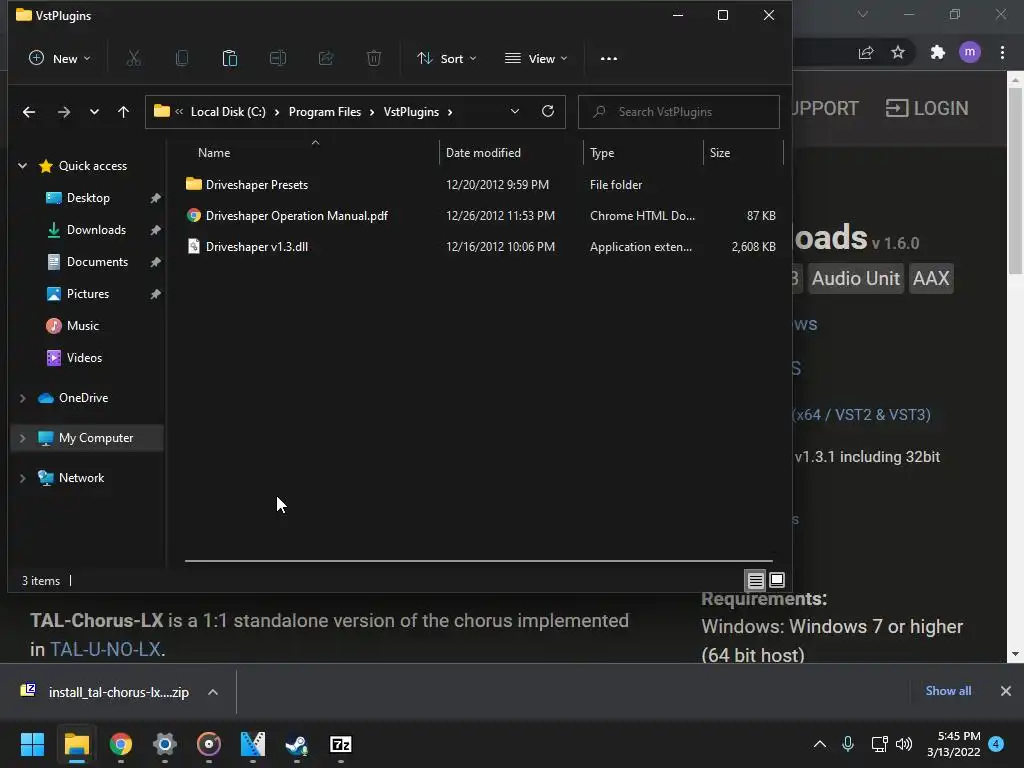The width and height of the screenshot is (1024, 768).
Task: Go forward with the right arrow button
Action: click(x=63, y=112)
